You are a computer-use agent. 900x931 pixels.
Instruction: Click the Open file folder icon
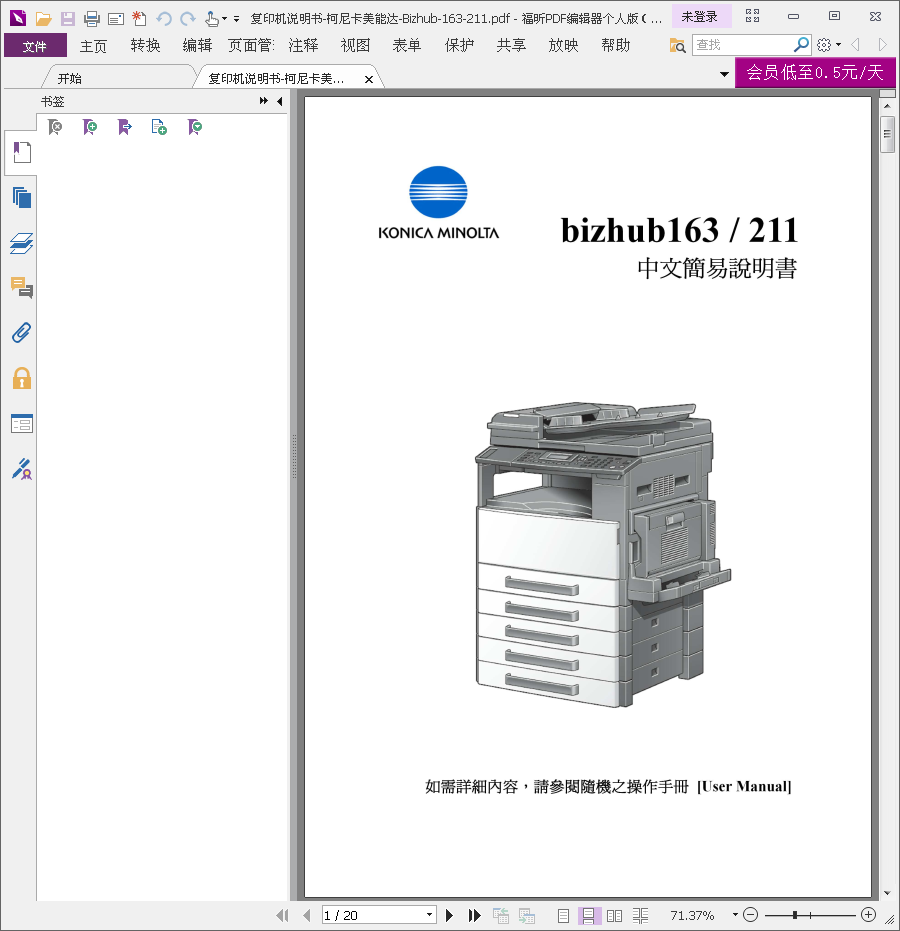[x=43, y=19]
